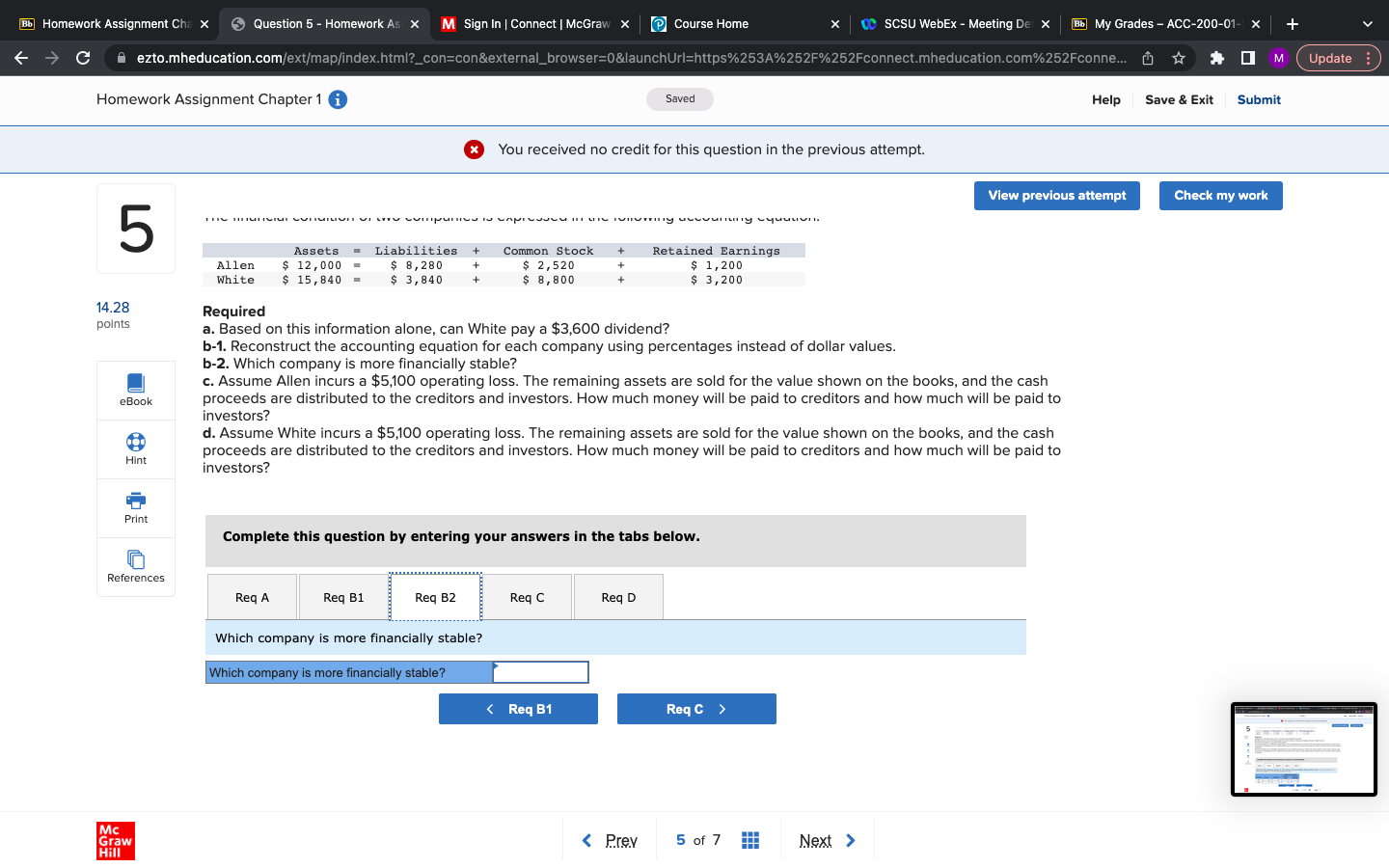The image size is (1389, 868).
Task: Open the Hint lifebuoy icon
Action: click(136, 442)
